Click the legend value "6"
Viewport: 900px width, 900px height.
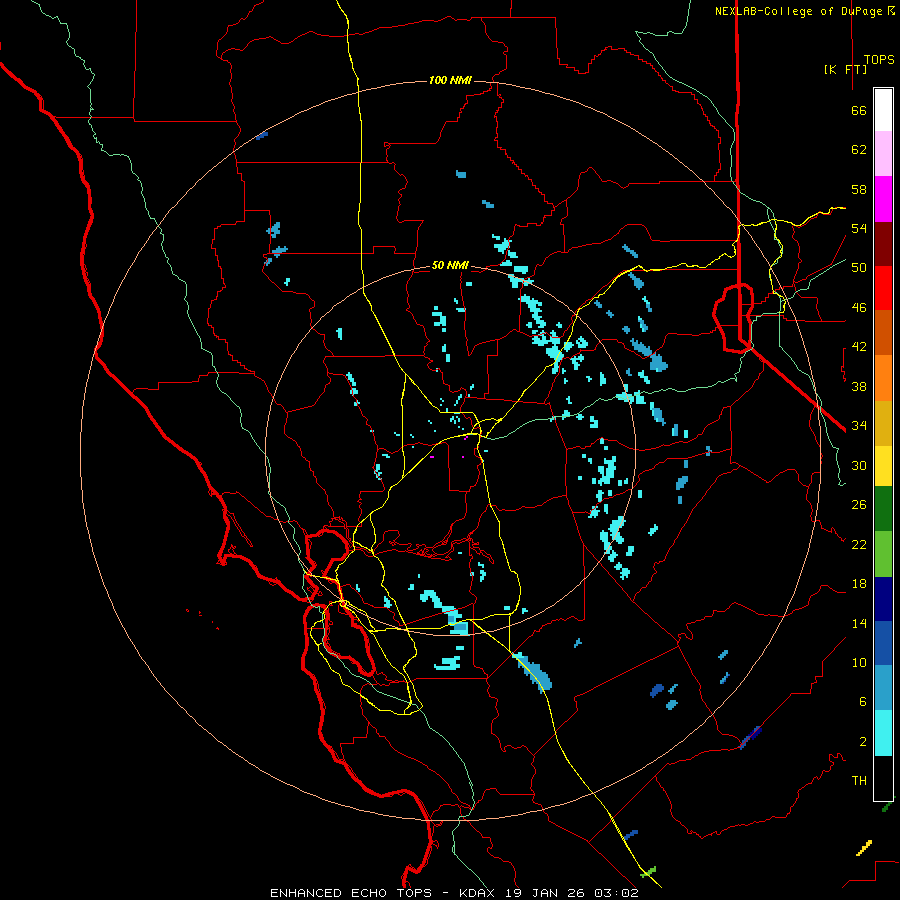tap(863, 702)
